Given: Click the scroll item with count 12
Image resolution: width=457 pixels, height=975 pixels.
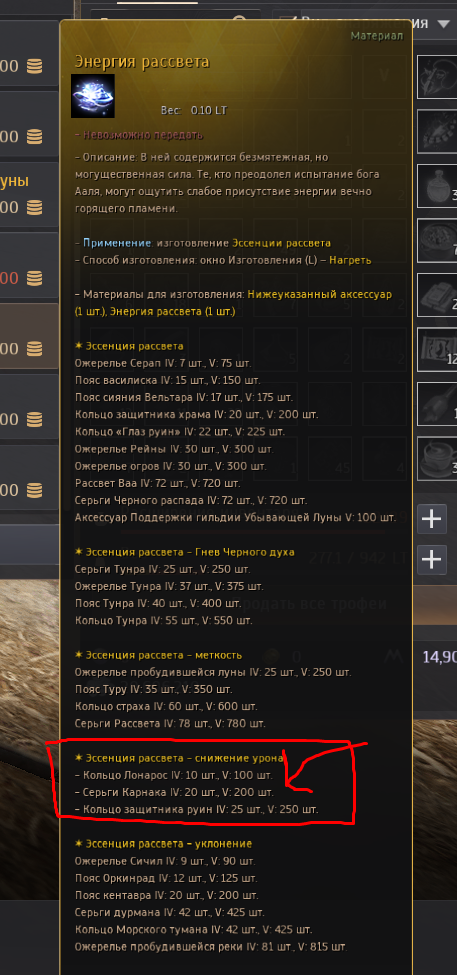Looking at the screenshot, I should click(437, 348).
